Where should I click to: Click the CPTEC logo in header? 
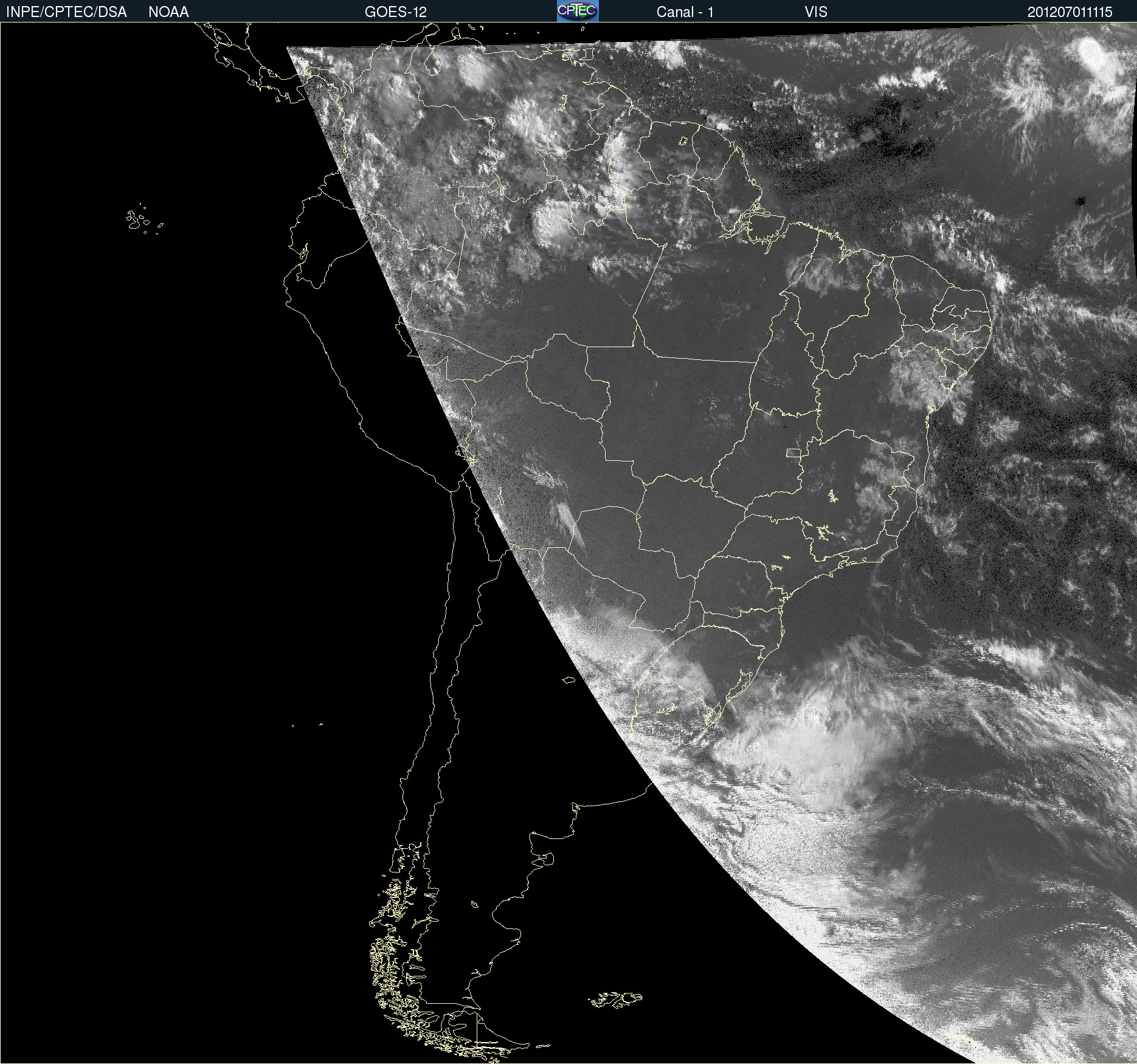pos(578,11)
